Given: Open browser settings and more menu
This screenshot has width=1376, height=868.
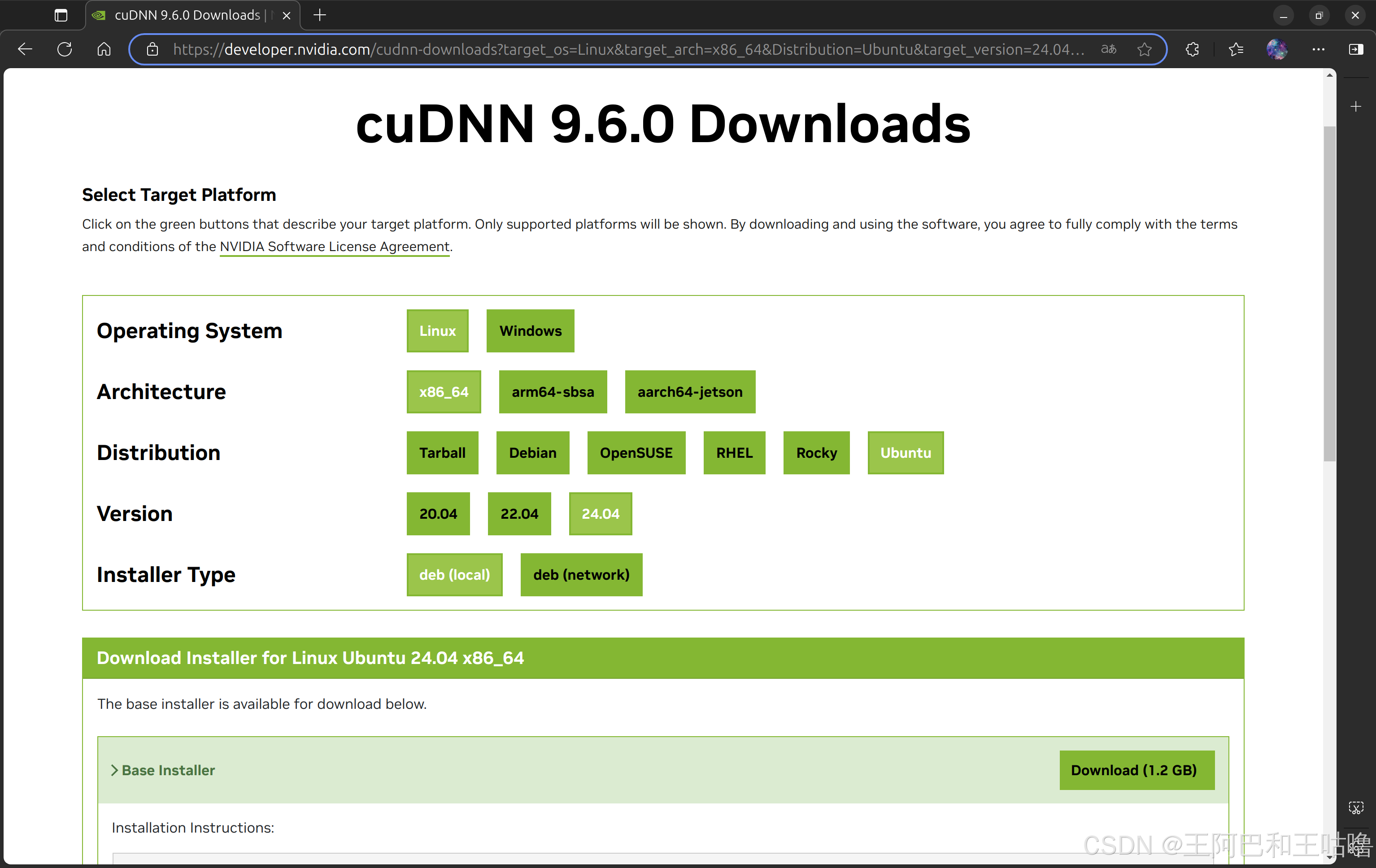Looking at the screenshot, I should 1318,50.
